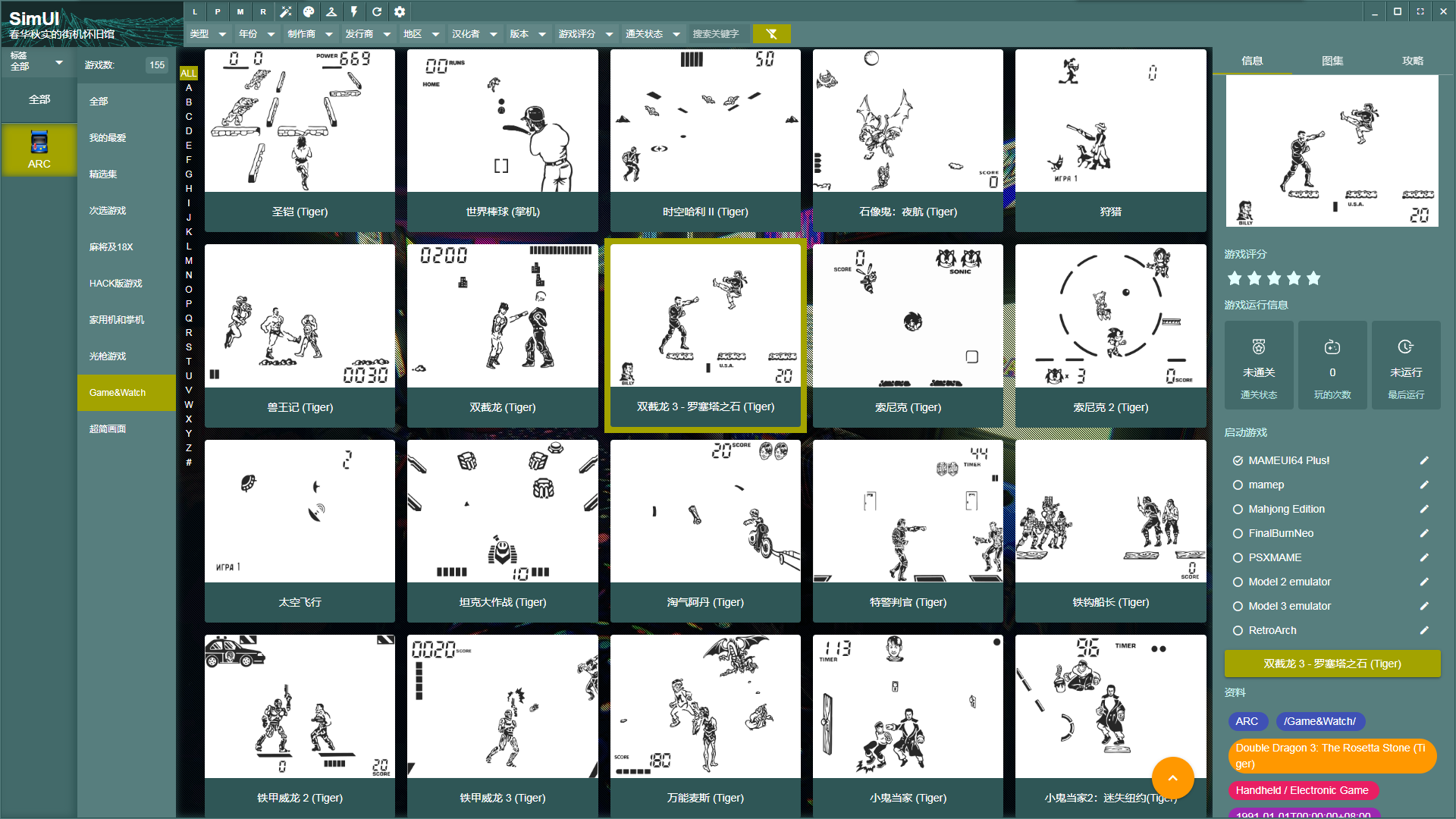Click the lightning bolt toolbar icon
The height and width of the screenshot is (819, 1456).
click(x=354, y=11)
